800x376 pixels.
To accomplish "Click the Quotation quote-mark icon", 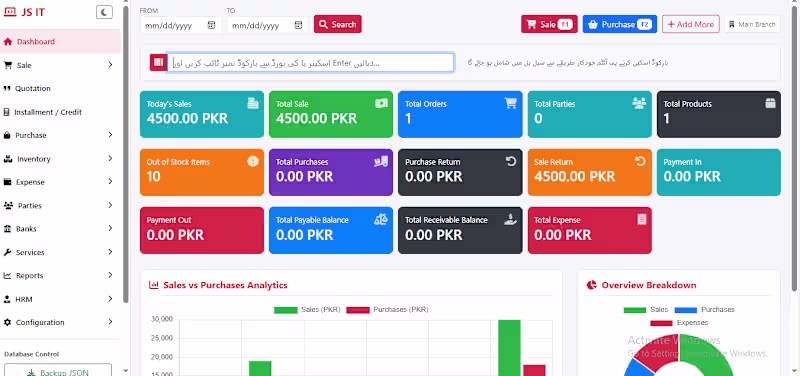I will pyautogui.click(x=7, y=89).
